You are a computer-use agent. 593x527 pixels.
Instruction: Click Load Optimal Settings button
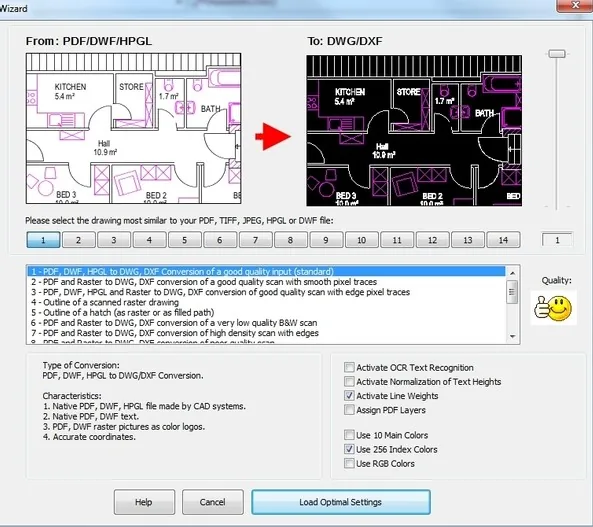coord(341,502)
